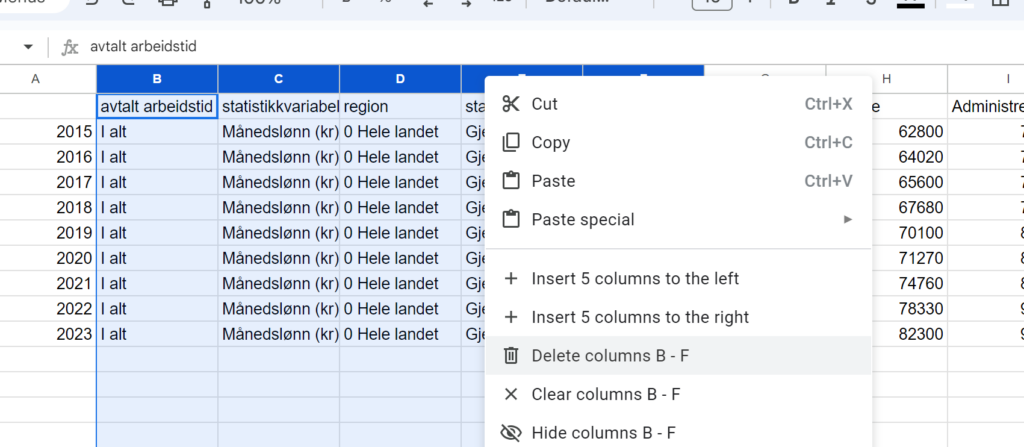Click the 'Administre' header cell in column I

tap(986, 107)
